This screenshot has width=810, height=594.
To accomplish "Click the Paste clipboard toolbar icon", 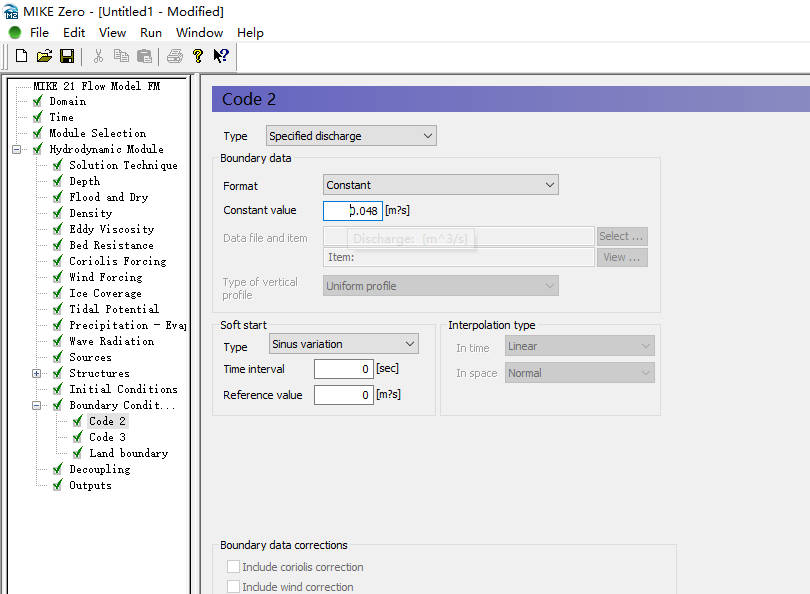I will [145, 56].
